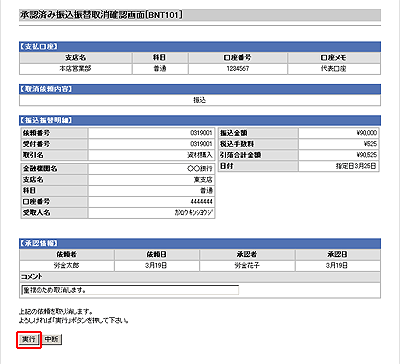The width and height of the screenshot is (400, 364).
Task: Click the 実行 button to execute cancellation
Action: pos(29,339)
